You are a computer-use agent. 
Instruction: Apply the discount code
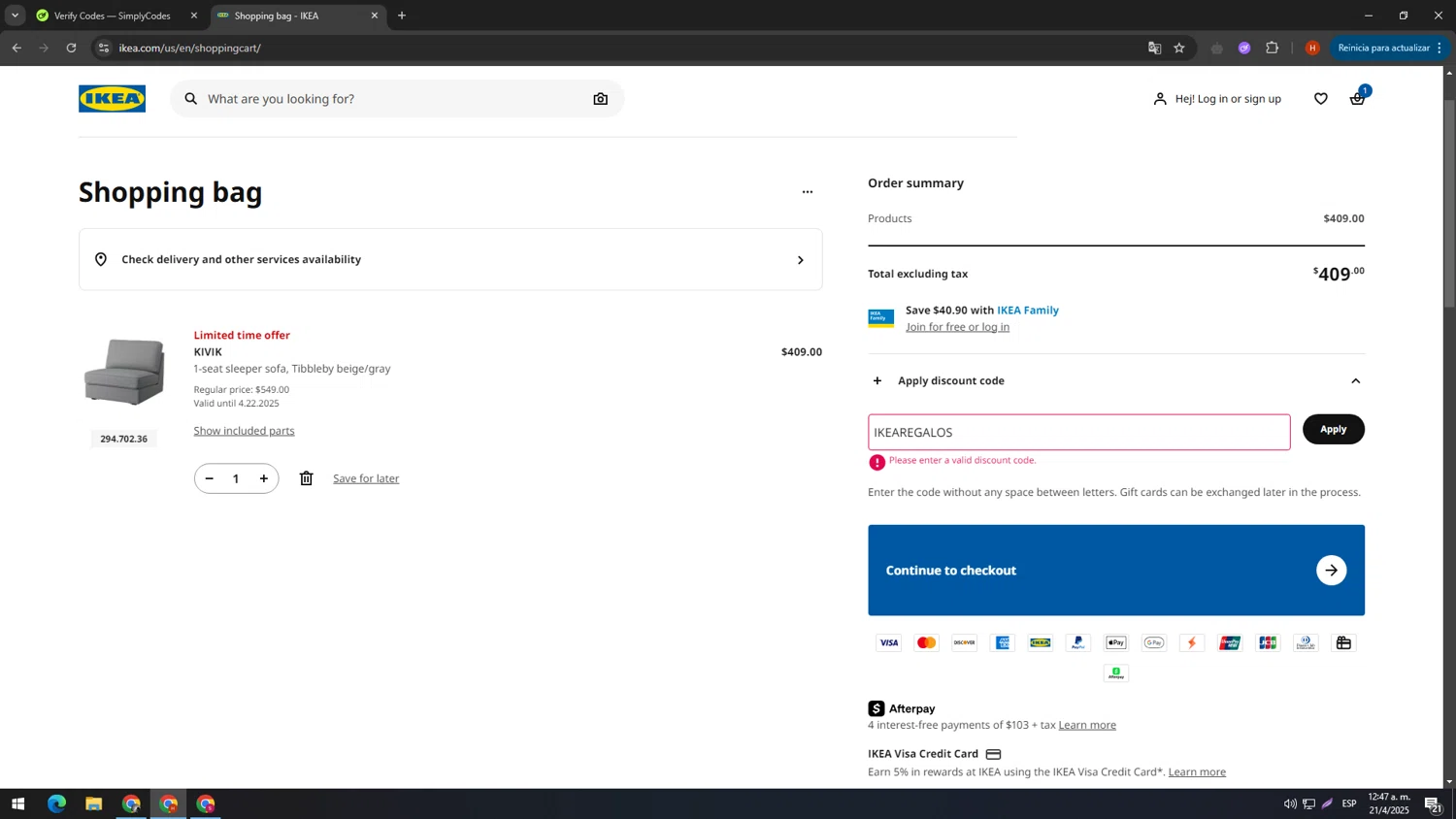(1333, 429)
